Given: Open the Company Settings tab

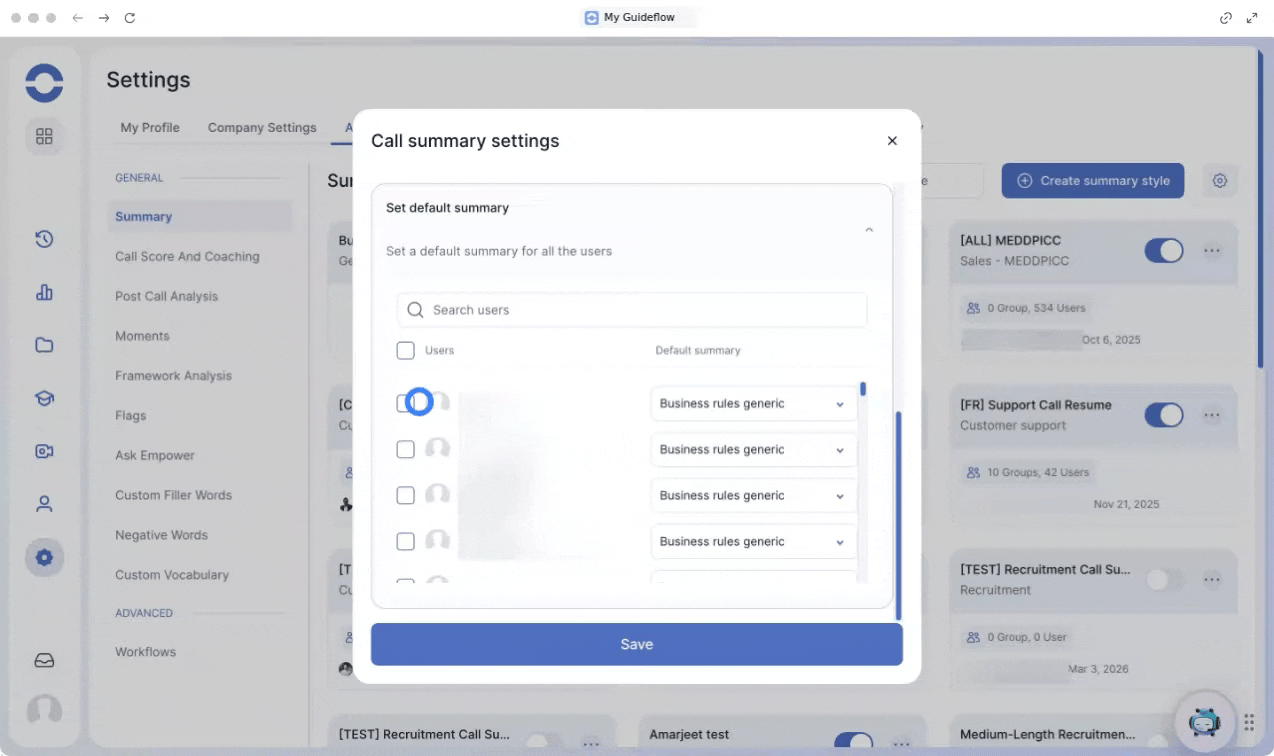Looking at the screenshot, I should [x=262, y=128].
